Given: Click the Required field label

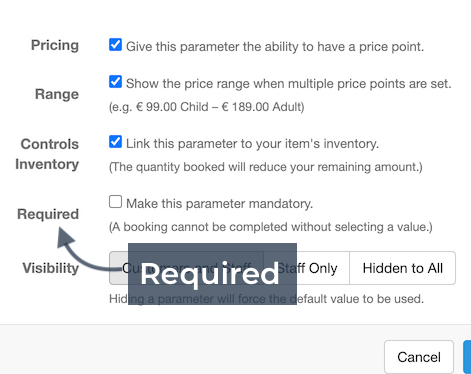Looking at the screenshot, I should tap(48, 214).
